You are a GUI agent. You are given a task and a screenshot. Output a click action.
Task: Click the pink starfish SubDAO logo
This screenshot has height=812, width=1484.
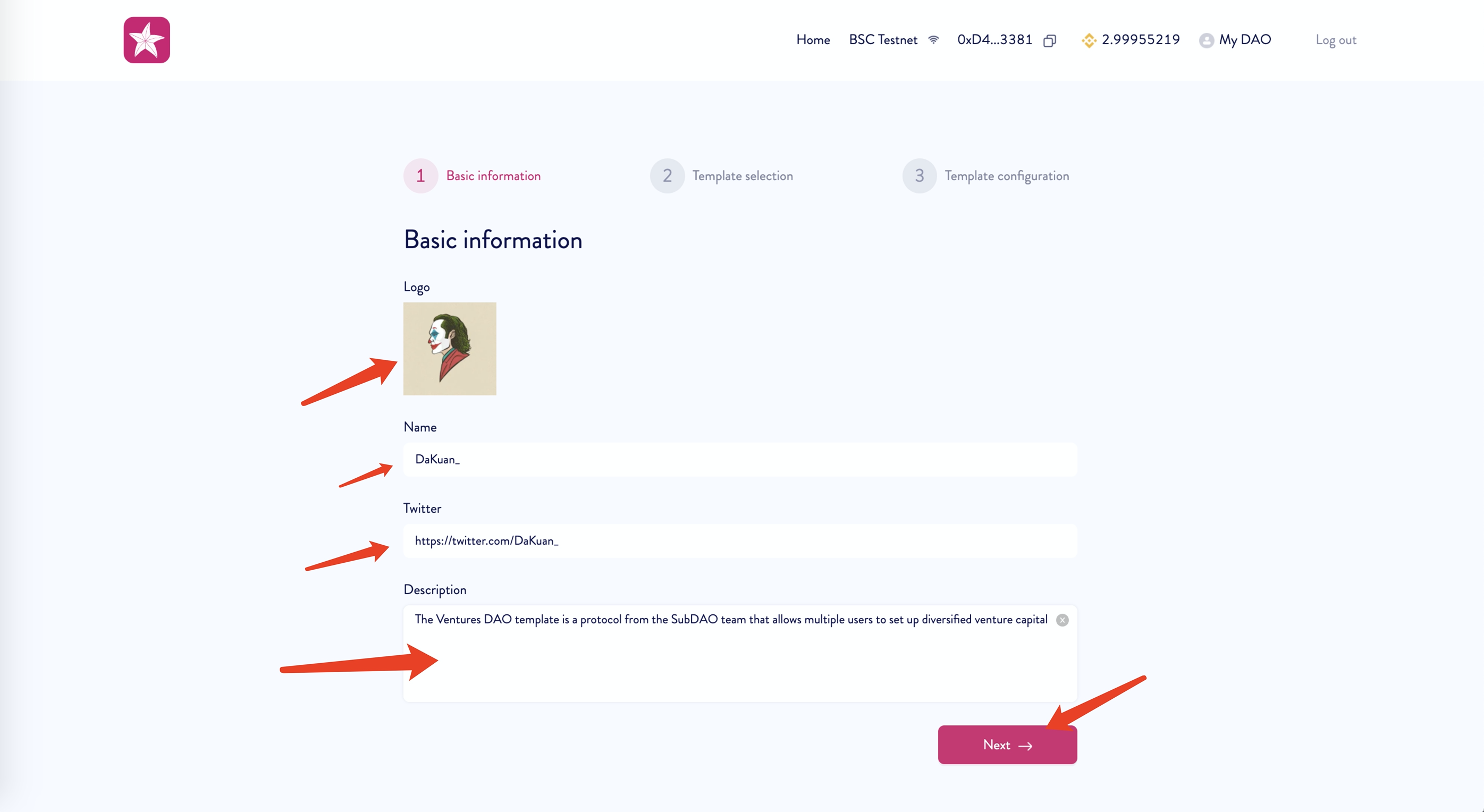click(x=146, y=40)
